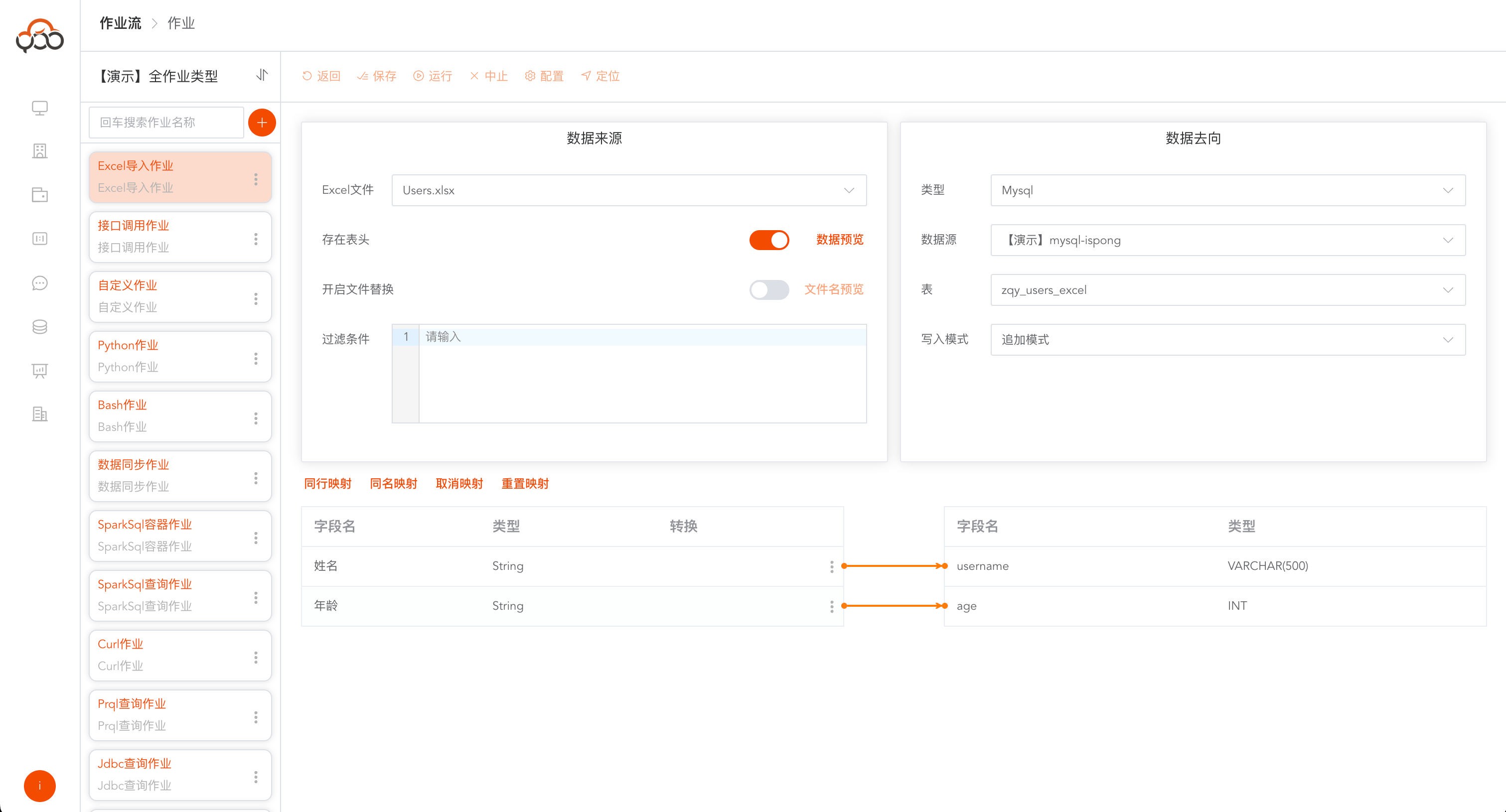The image size is (1506, 812).
Task: Disable the 存在表头 toggle
Action: point(769,240)
